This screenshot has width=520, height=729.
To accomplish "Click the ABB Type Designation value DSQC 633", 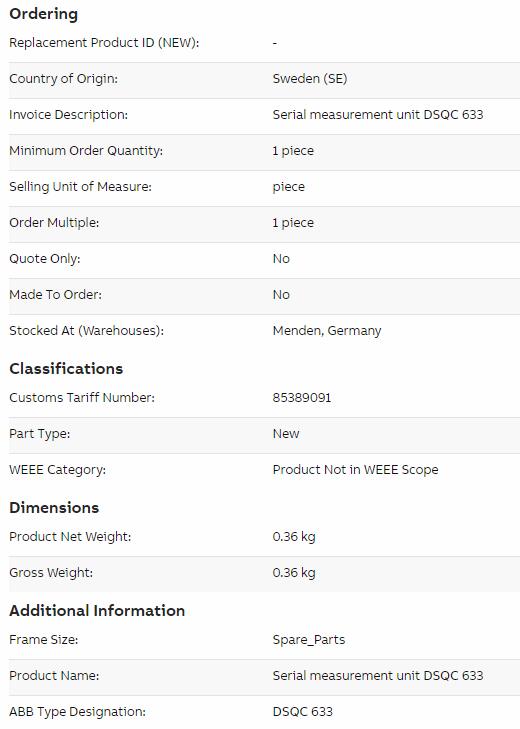I will pos(303,712).
